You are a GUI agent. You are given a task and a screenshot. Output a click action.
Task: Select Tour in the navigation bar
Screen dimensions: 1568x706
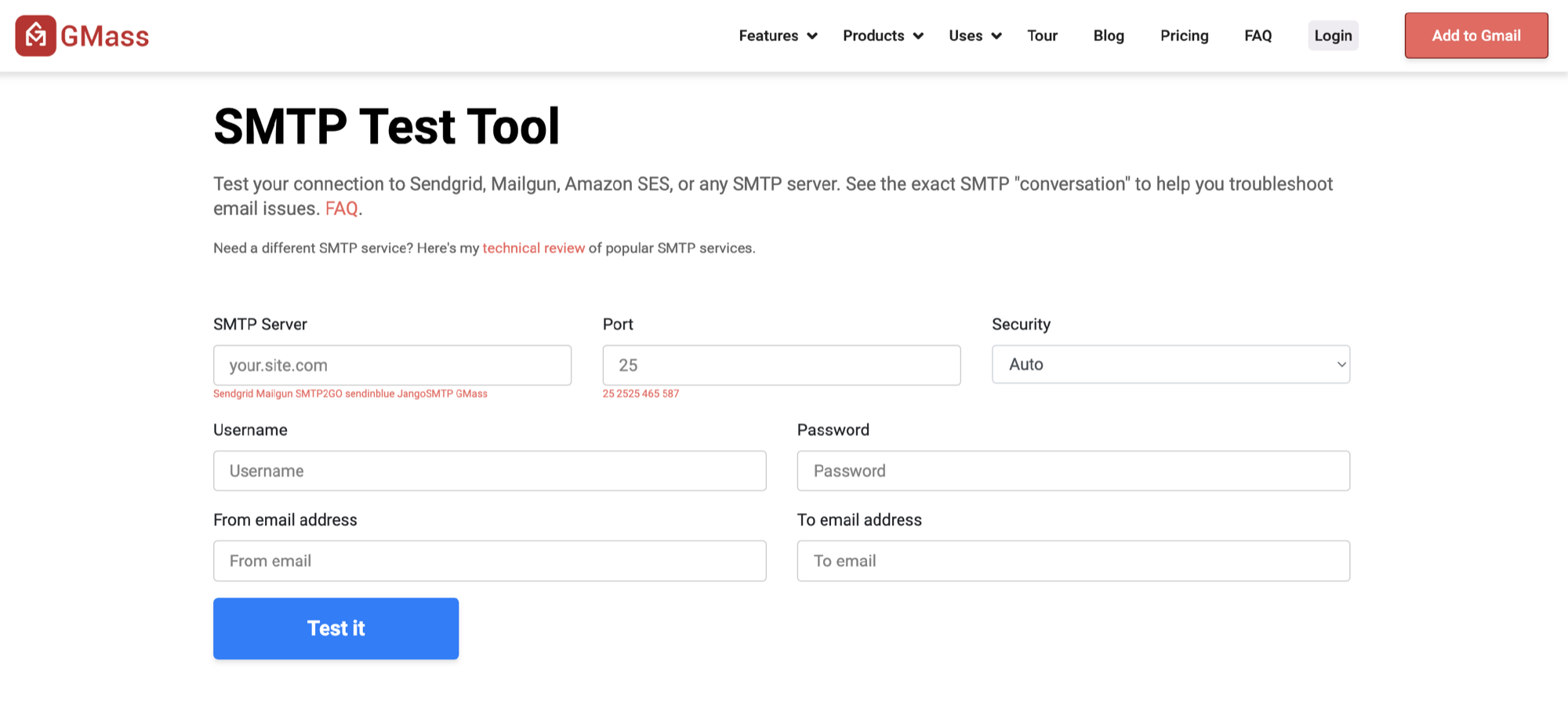click(x=1042, y=35)
